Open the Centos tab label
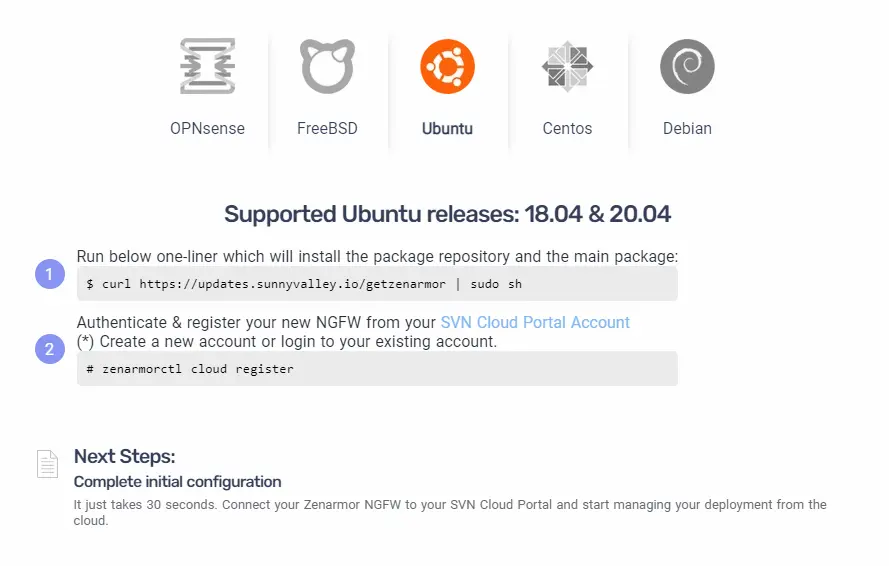This screenshot has height=566, width=889. pos(567,128)
